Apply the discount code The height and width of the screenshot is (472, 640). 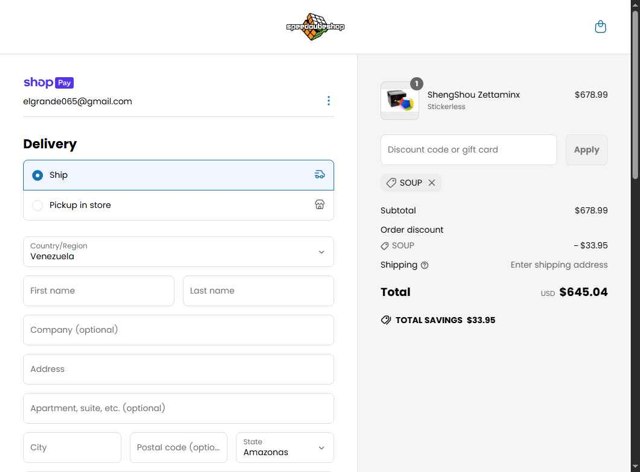point(586,150)
